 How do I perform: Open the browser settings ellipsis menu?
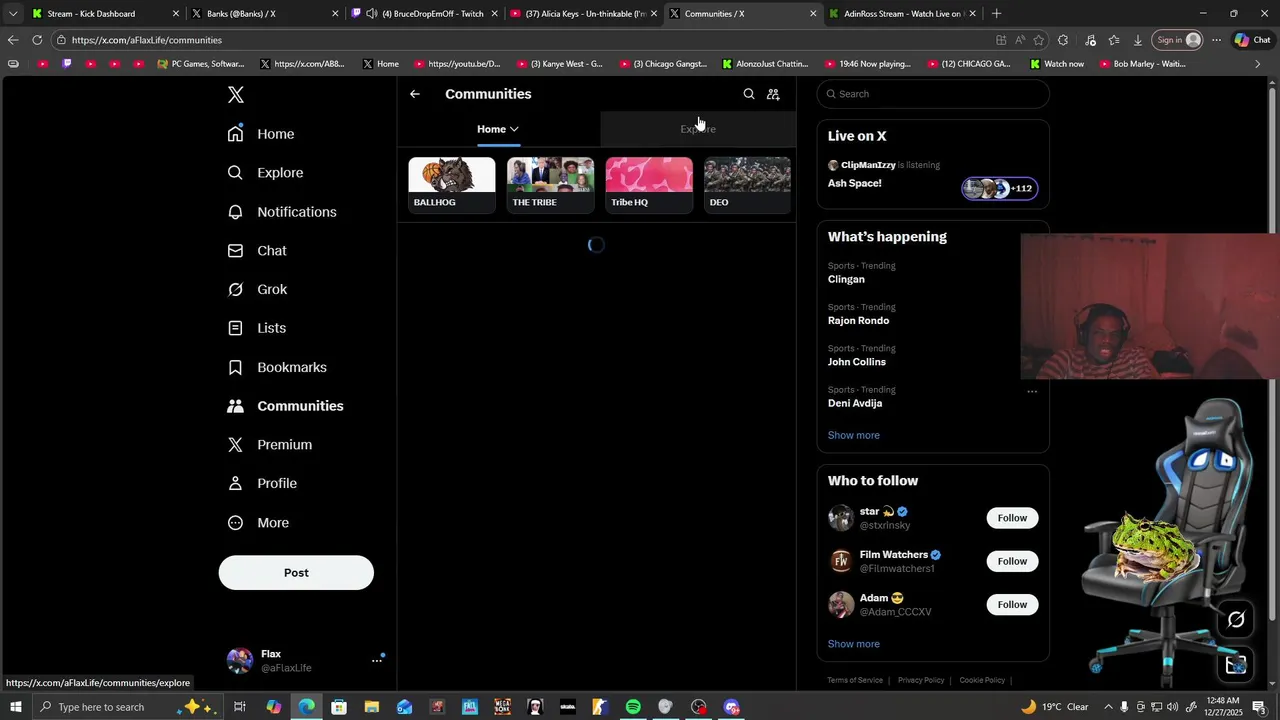pyautogui.click(x=1216, y=40)
